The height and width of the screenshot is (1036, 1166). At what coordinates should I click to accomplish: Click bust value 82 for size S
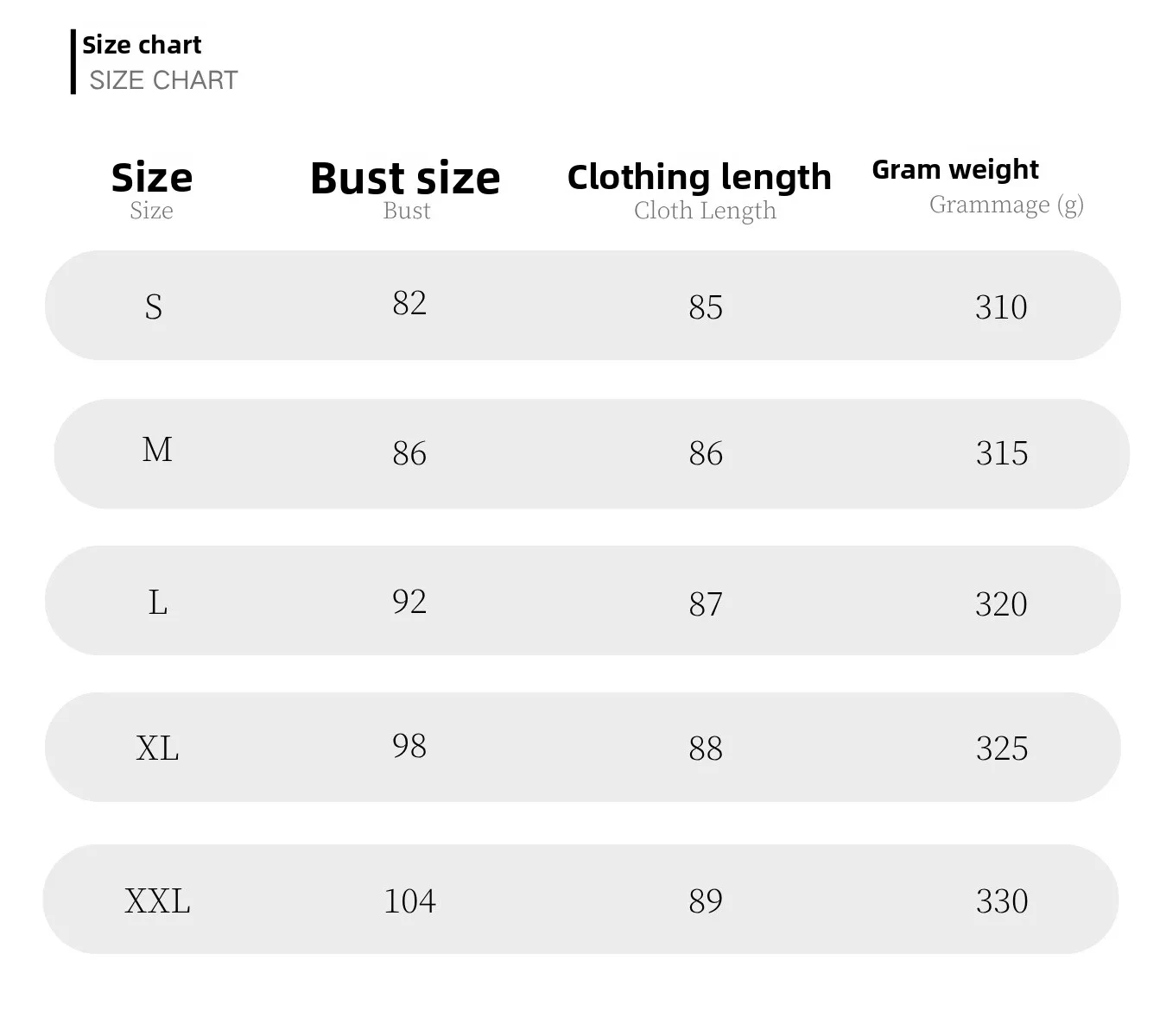(x=409, y=303)
